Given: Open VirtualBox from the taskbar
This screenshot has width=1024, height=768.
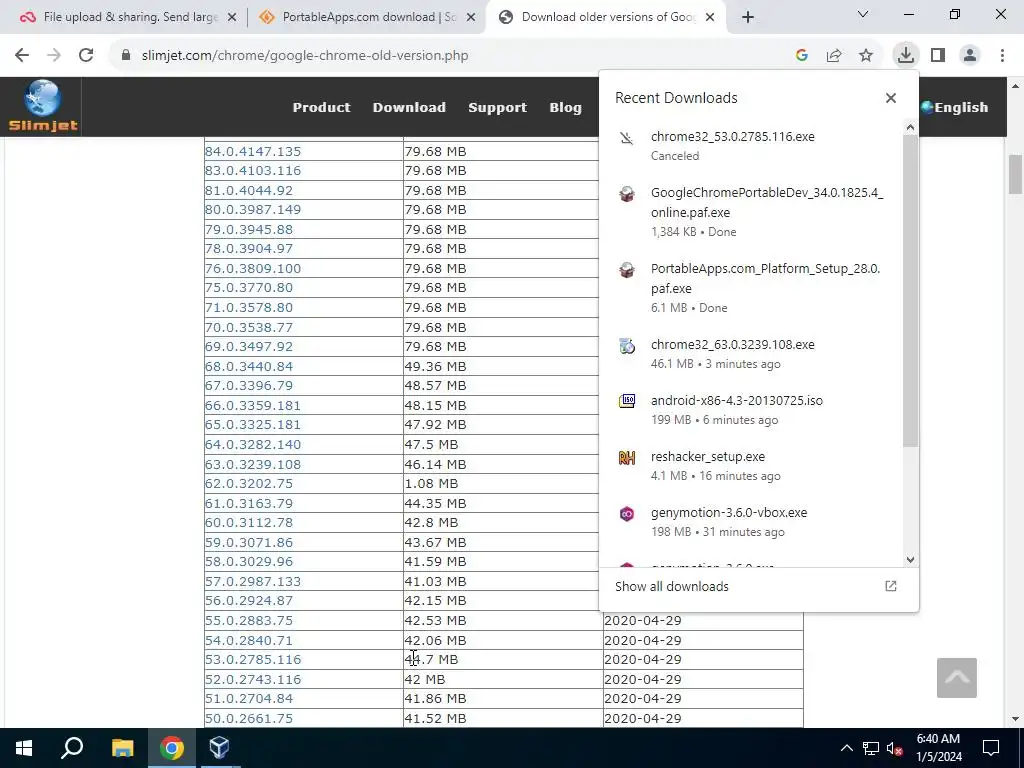Looking at the screenshot, I should 219,748.
